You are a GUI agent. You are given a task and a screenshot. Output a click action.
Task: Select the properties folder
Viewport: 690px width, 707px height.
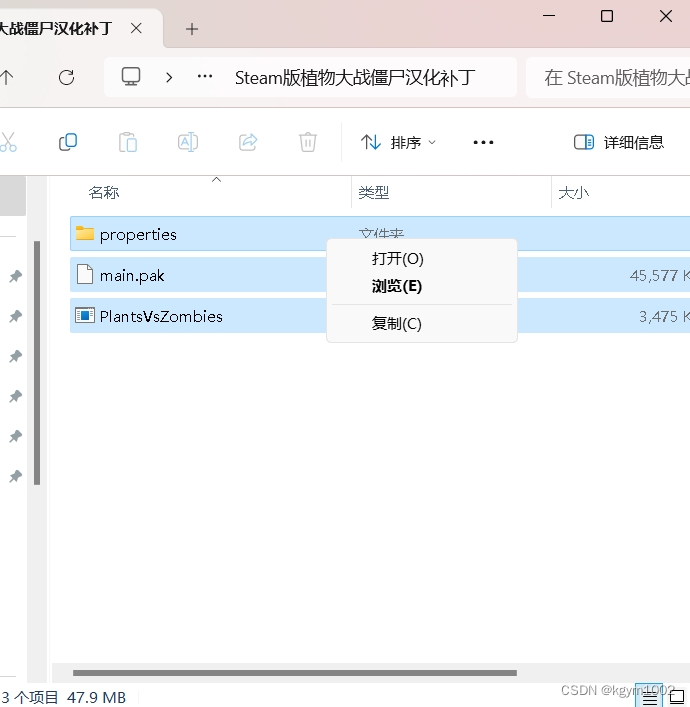pyautogui.click(x=380, y=234)
